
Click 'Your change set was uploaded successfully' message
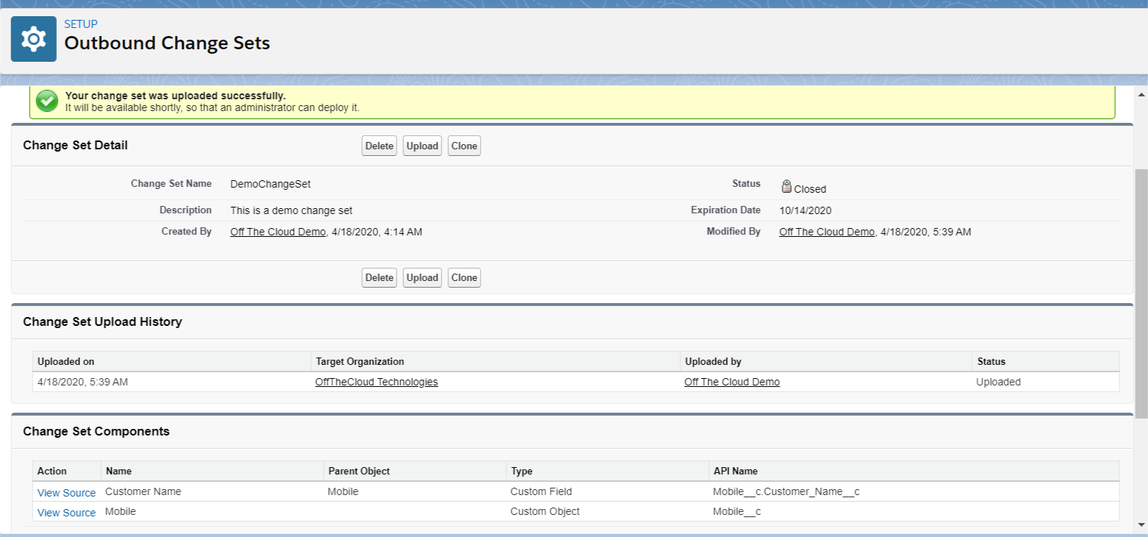(x=176, y=95)
